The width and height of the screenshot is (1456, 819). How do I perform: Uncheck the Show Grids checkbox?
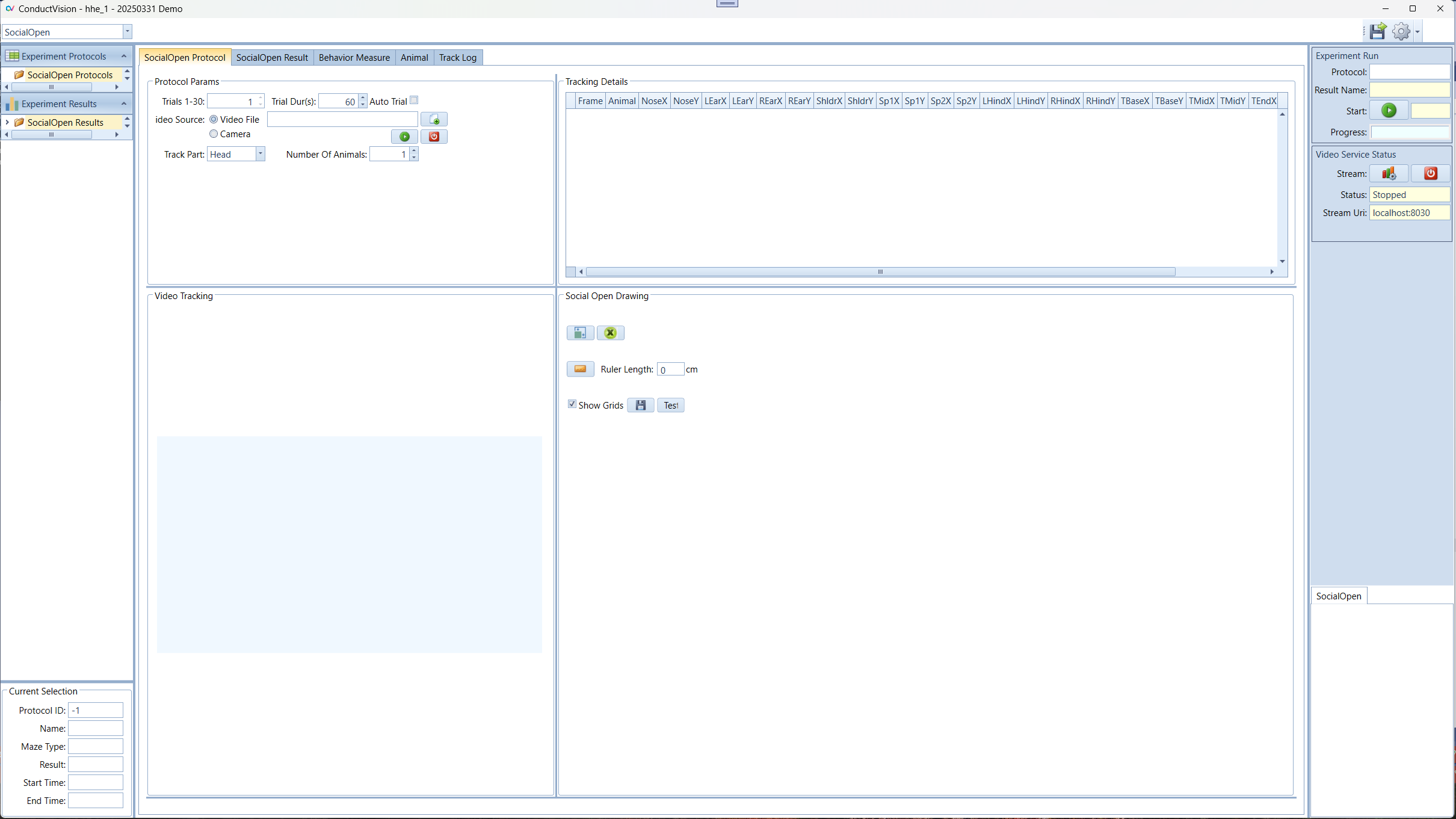point(572,404)
